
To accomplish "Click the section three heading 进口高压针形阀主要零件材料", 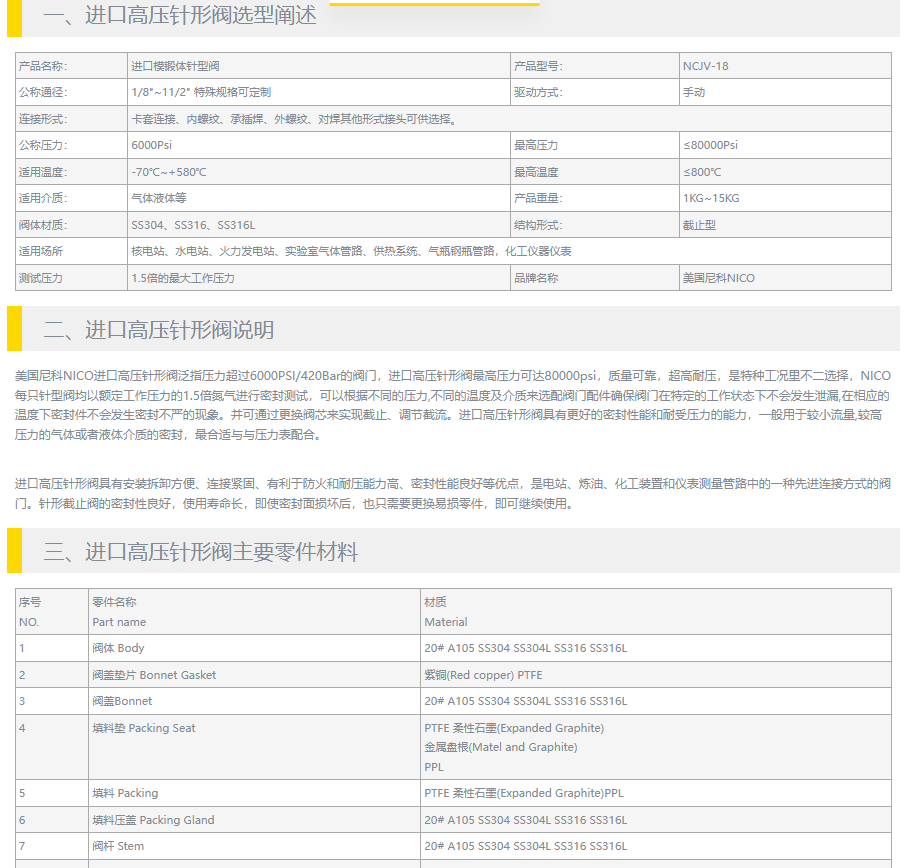I will coord(200,552).
